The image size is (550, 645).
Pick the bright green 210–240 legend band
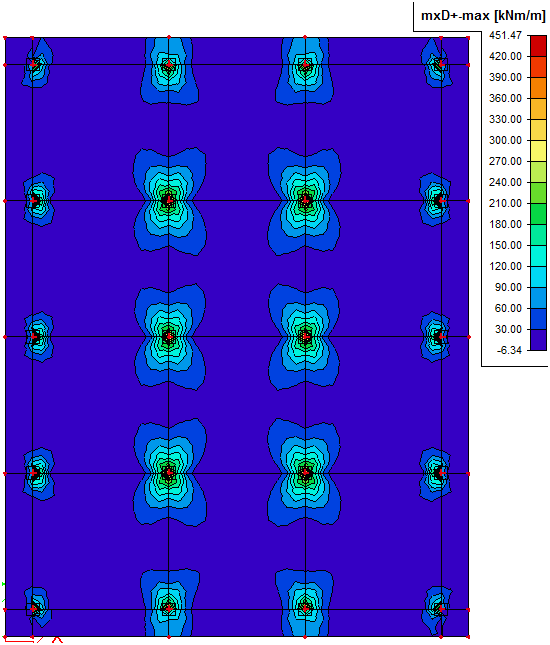(x=538, y=193)
